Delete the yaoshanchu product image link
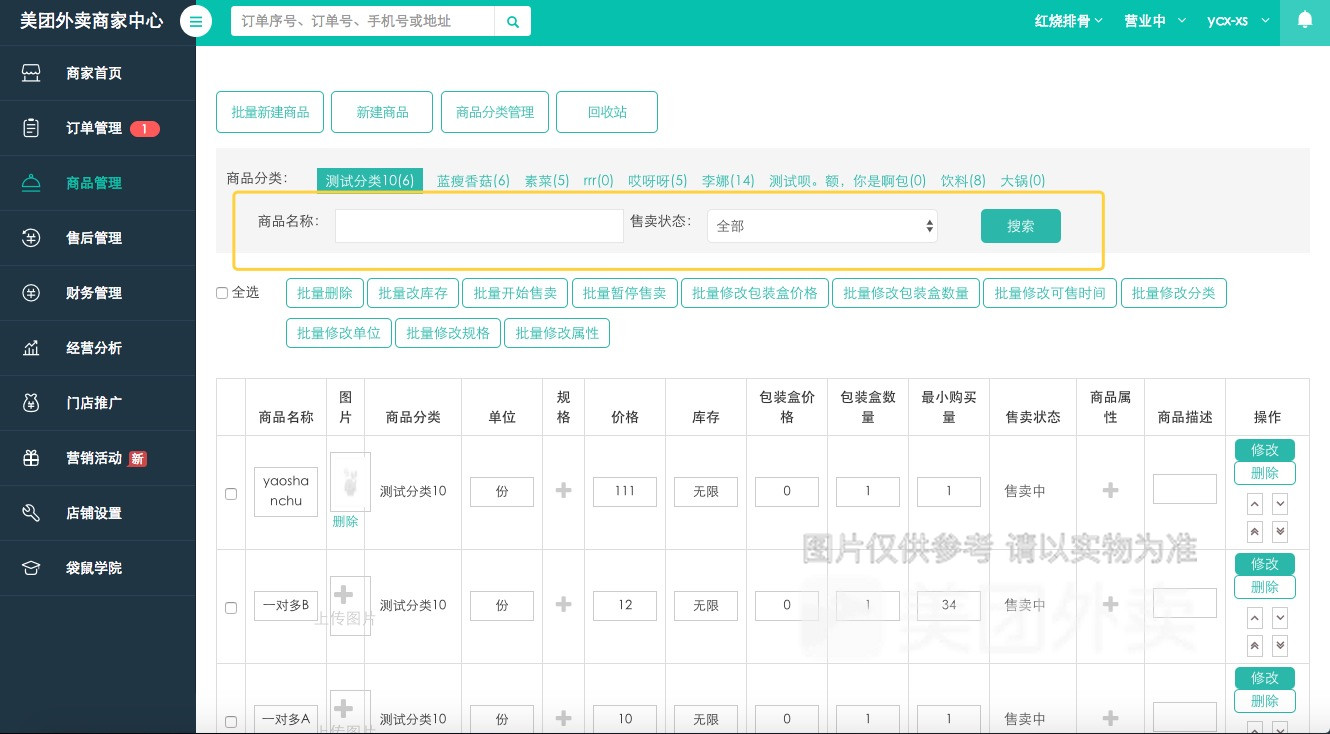 (345, 521)
